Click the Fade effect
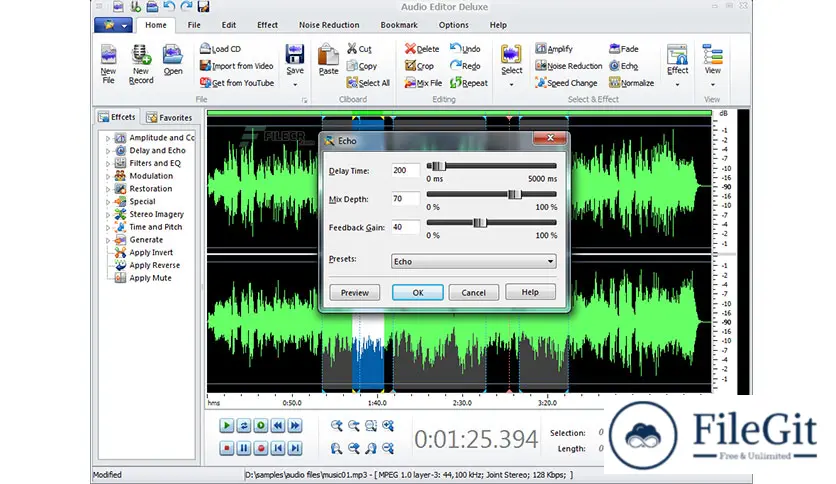The image size is (836, 484). [624, 49]
